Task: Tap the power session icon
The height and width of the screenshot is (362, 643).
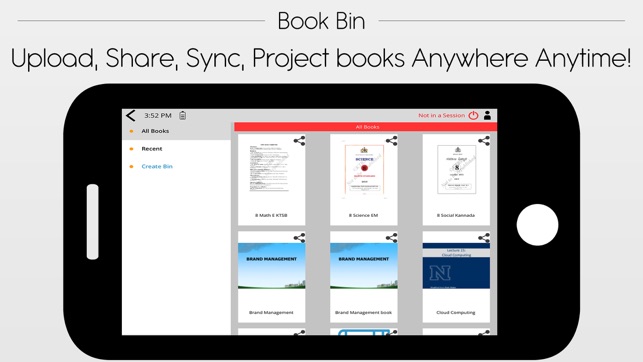Action: pos(473,116)
